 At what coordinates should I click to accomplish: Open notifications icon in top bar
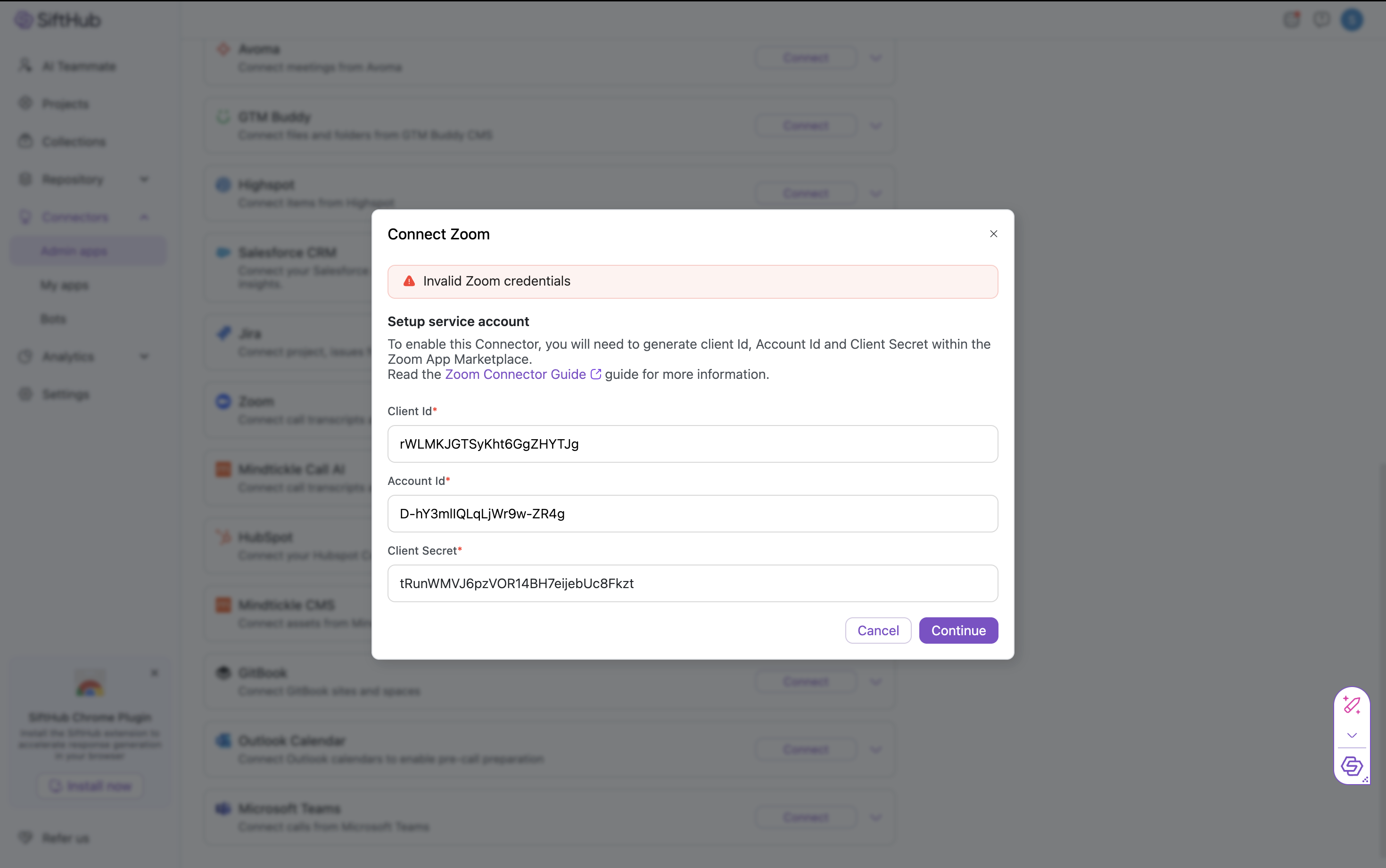pyautogui.click(x=1291, y=19)
